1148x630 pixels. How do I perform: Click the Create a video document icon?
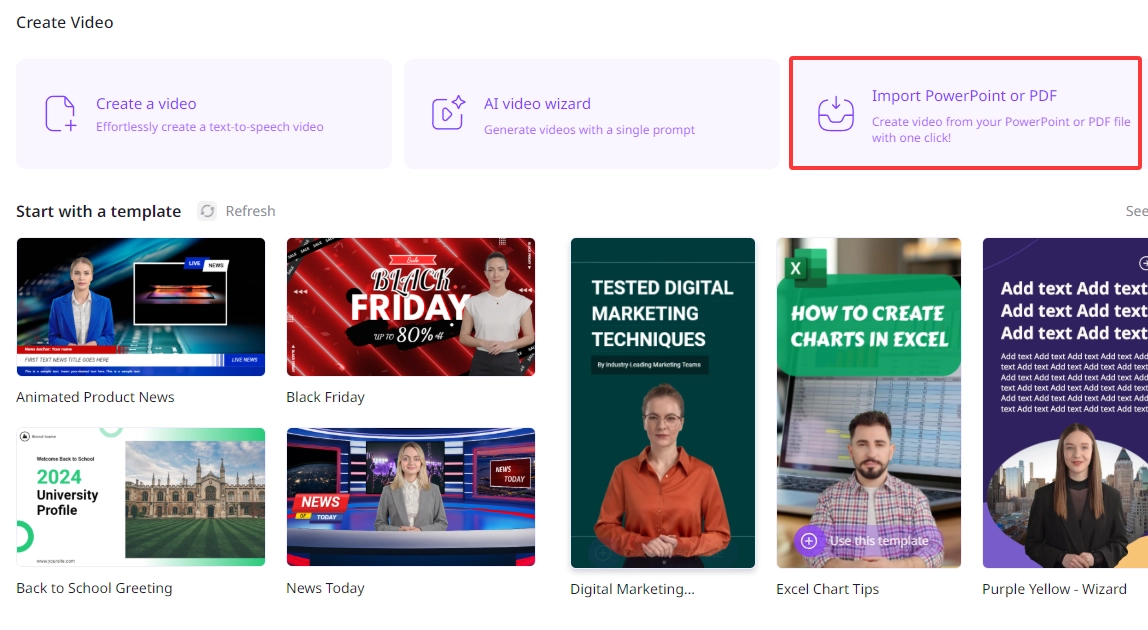point(59,113)
